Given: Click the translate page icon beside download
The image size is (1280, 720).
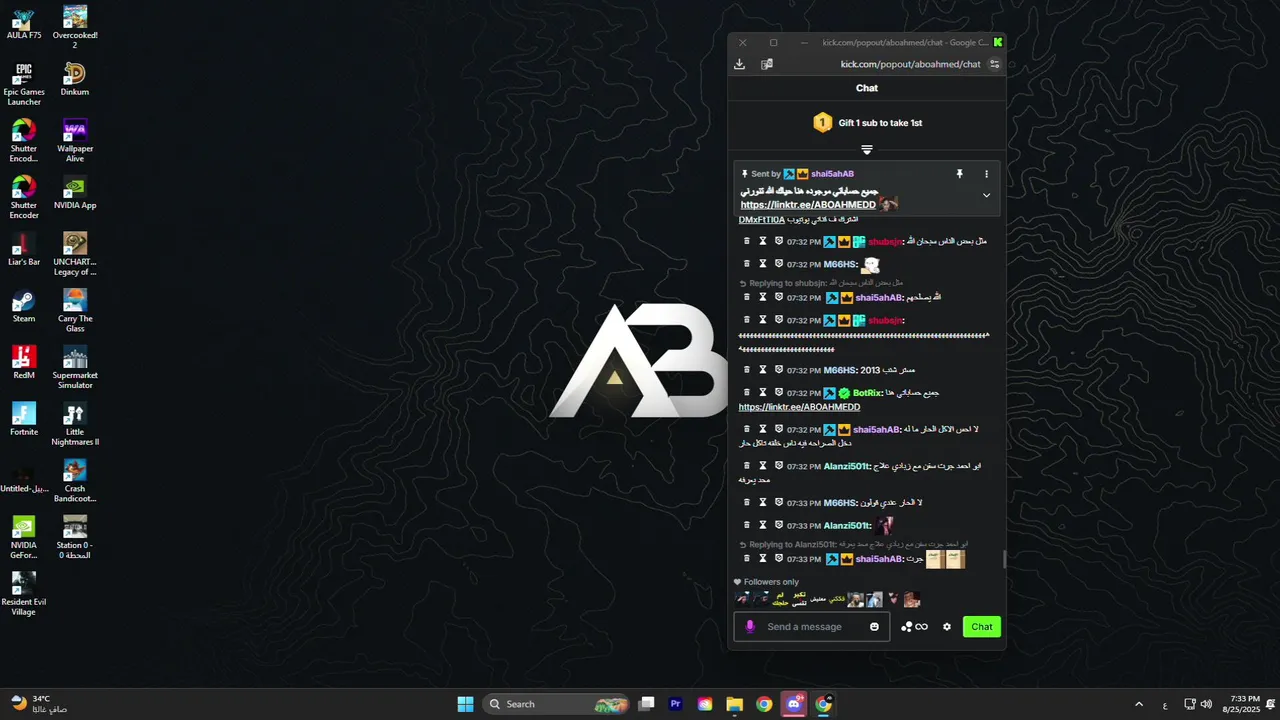Looking at the screenshot, I should pyautogui.click(x=767, y=64).
